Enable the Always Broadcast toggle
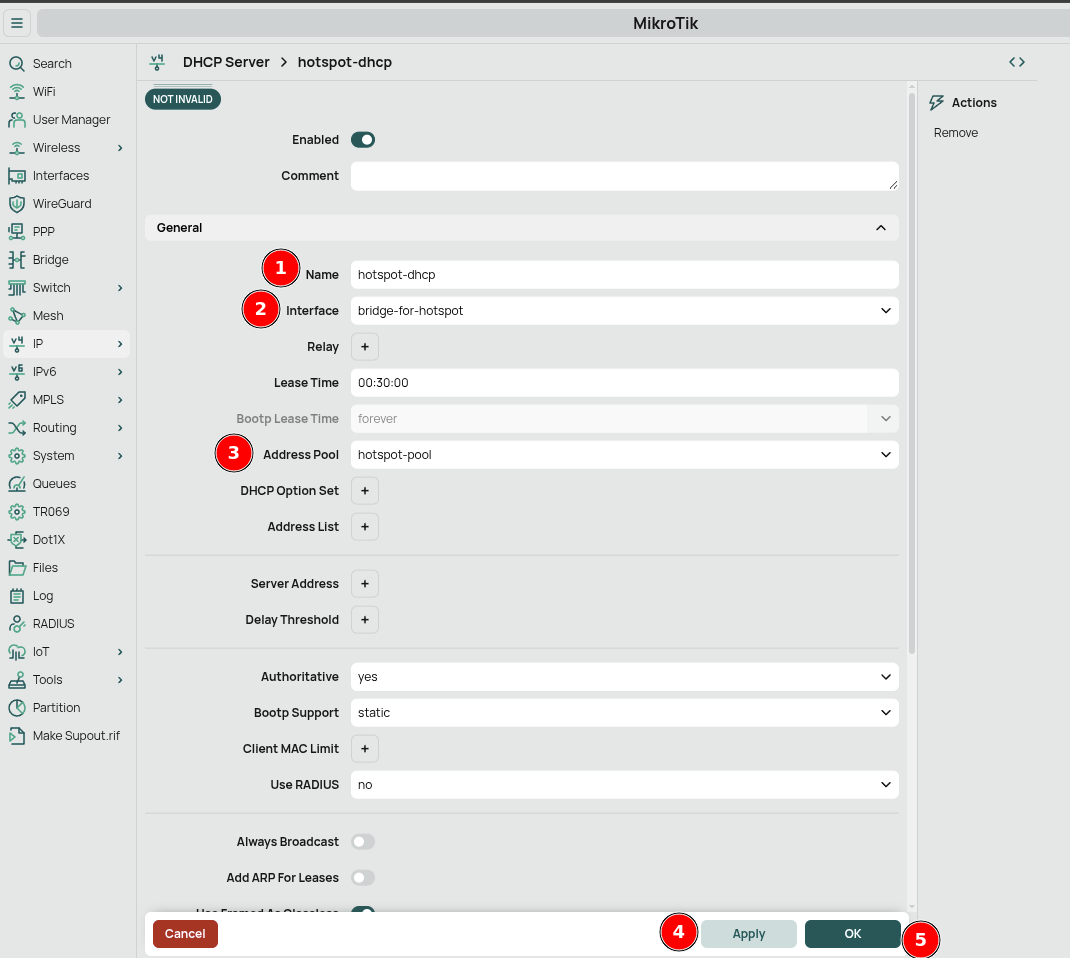 point(363,841)
